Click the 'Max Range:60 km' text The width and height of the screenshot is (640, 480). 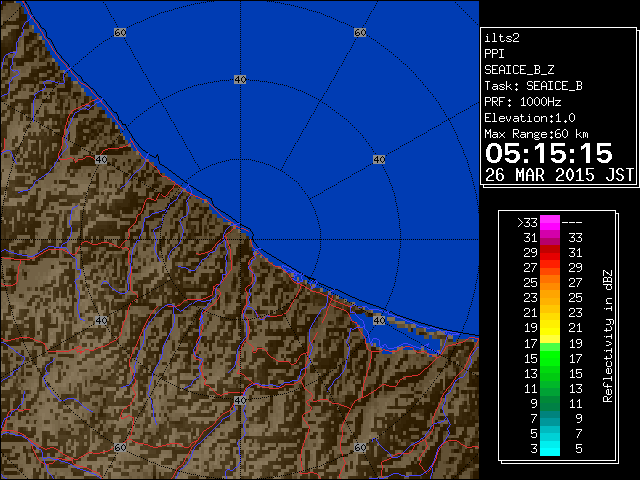[x=536, y=134]
